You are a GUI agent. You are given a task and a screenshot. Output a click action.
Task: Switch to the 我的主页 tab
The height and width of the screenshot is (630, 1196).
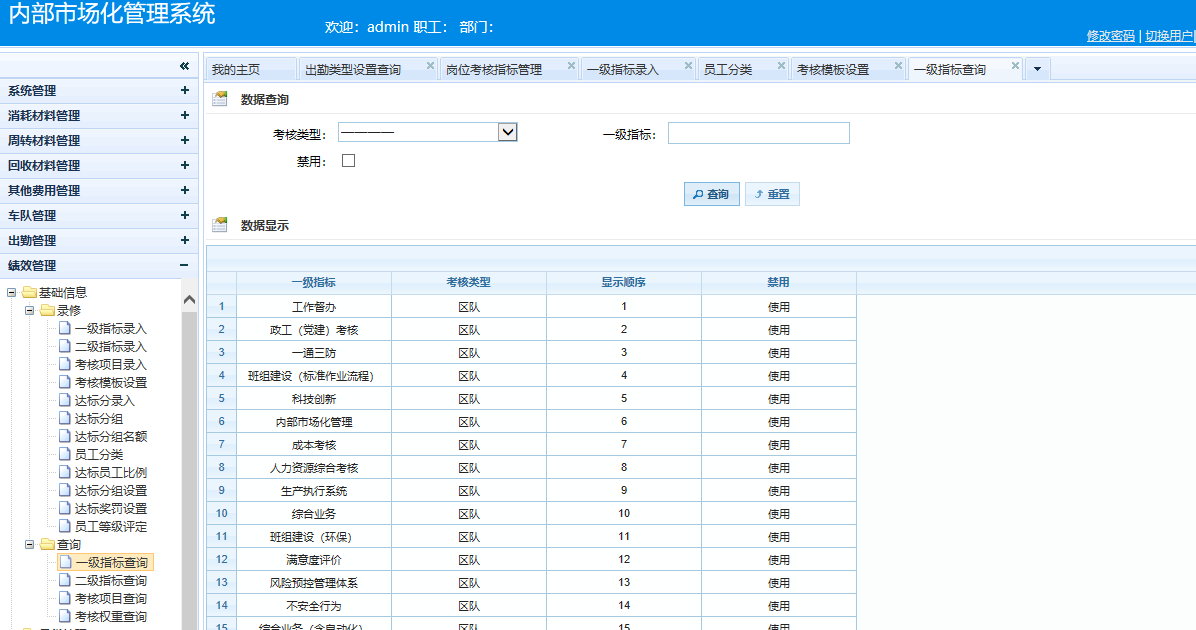pyautogui.click(x=236, y=69)
